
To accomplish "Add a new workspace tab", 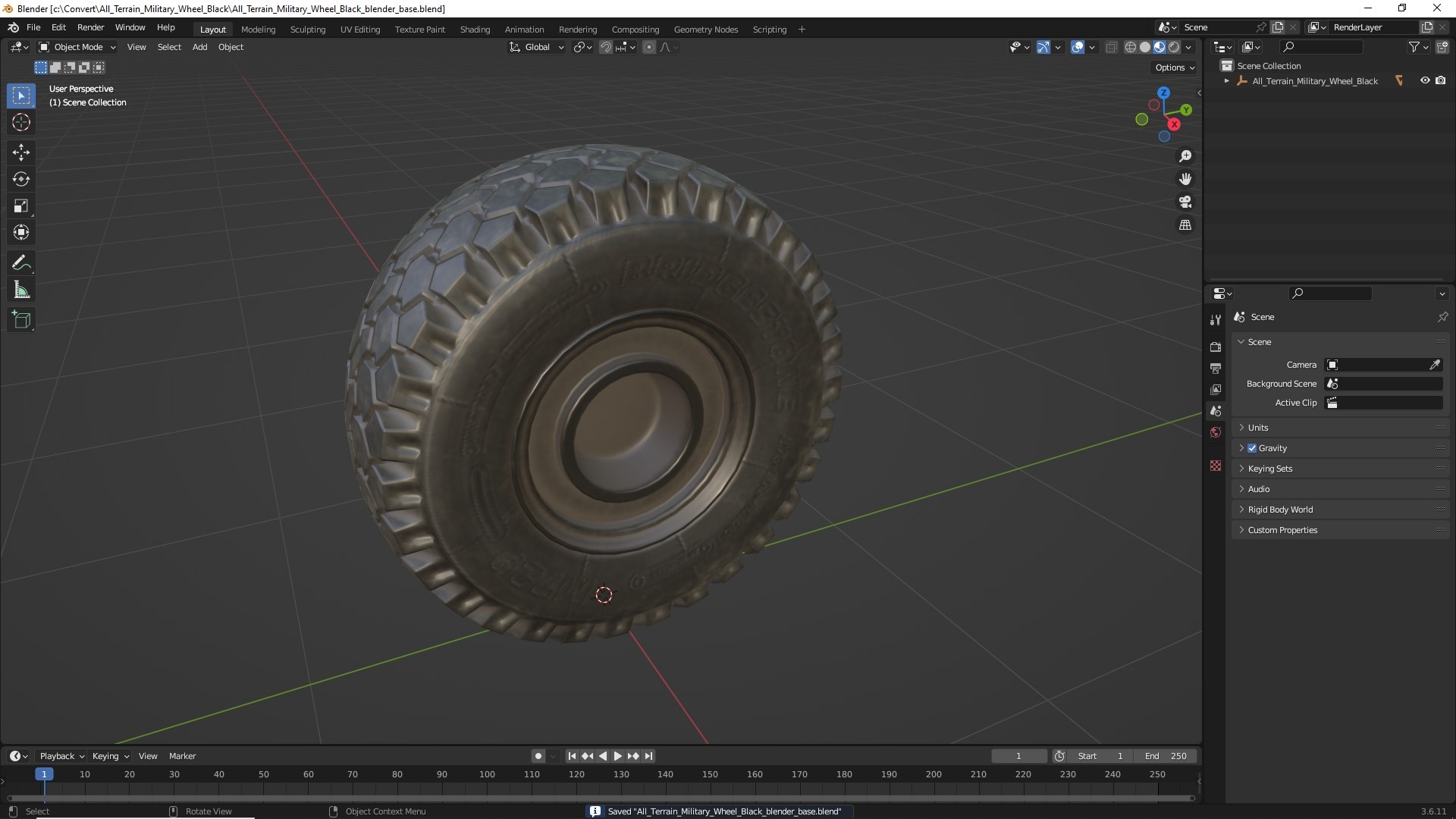I will point(802,30).
